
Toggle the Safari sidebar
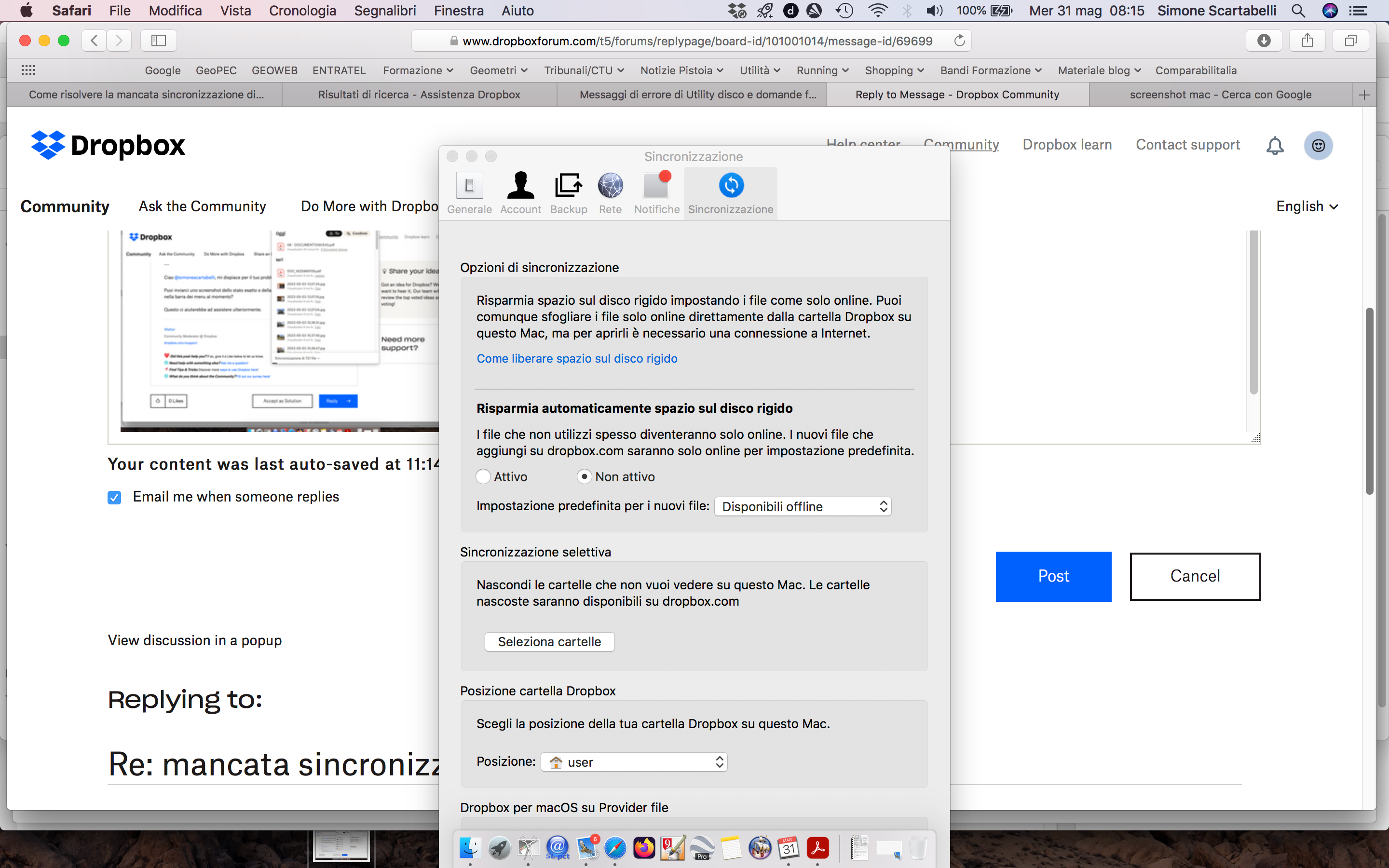pyautogui.click(x=158, y=40)
